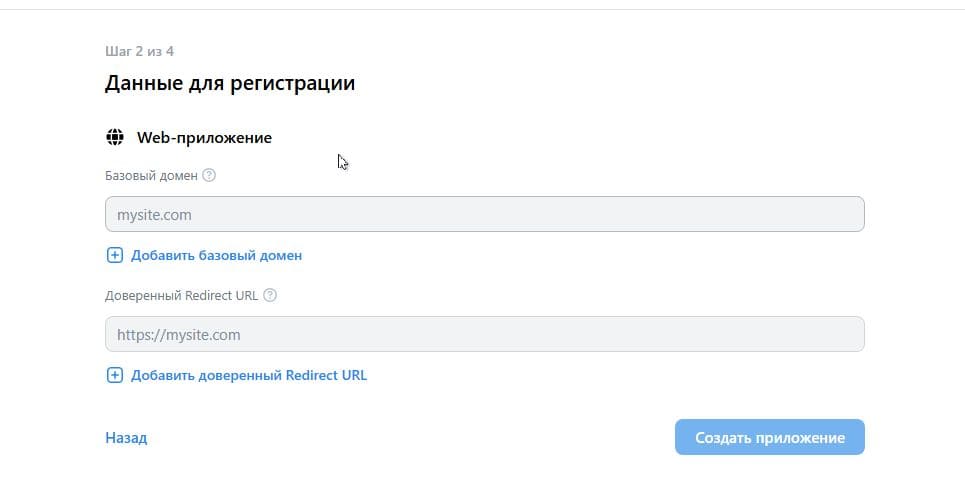Click the plus icon for adding base domain
Viewport: 965px width, 496px height.
(114, 255)
